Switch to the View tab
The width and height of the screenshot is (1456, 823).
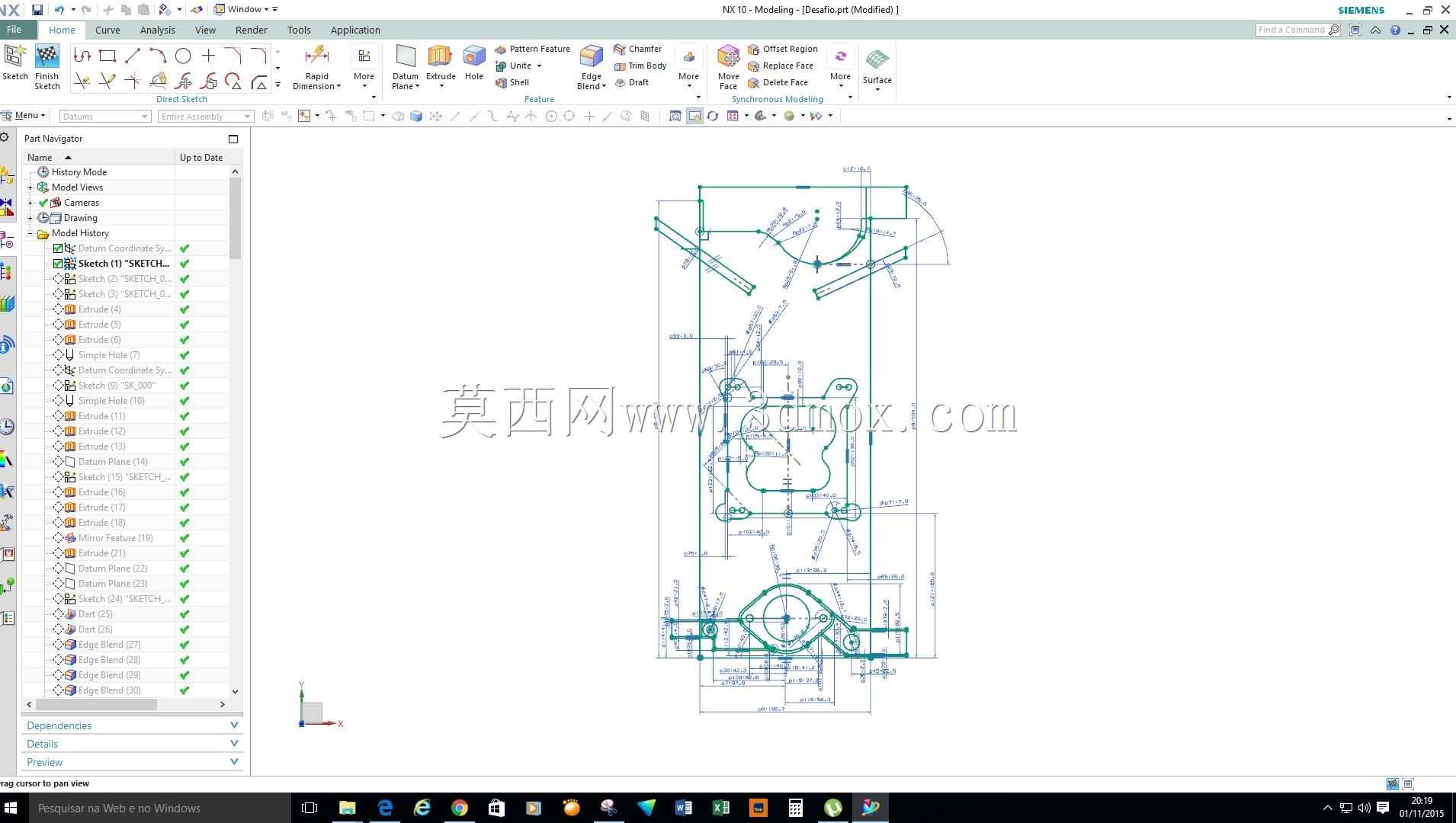point(205,30)
